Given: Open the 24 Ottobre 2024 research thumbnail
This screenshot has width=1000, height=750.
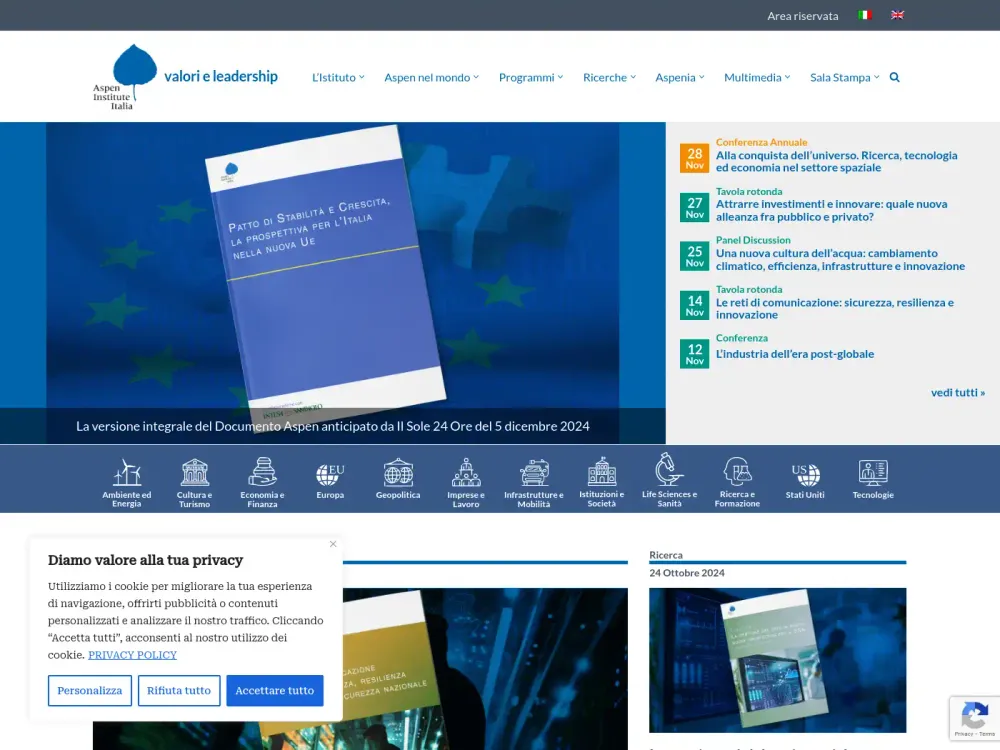Looking at the screenshot, I should pos(778,660).
